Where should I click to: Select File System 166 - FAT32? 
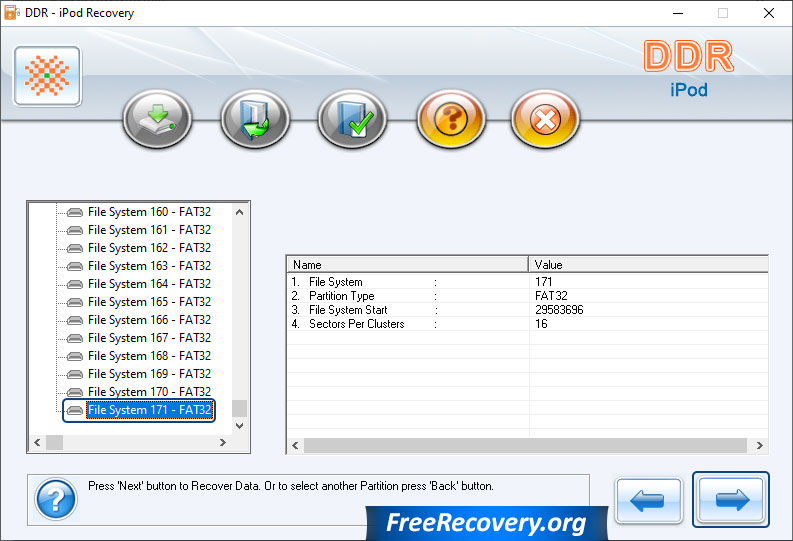[x=149, y=320]
